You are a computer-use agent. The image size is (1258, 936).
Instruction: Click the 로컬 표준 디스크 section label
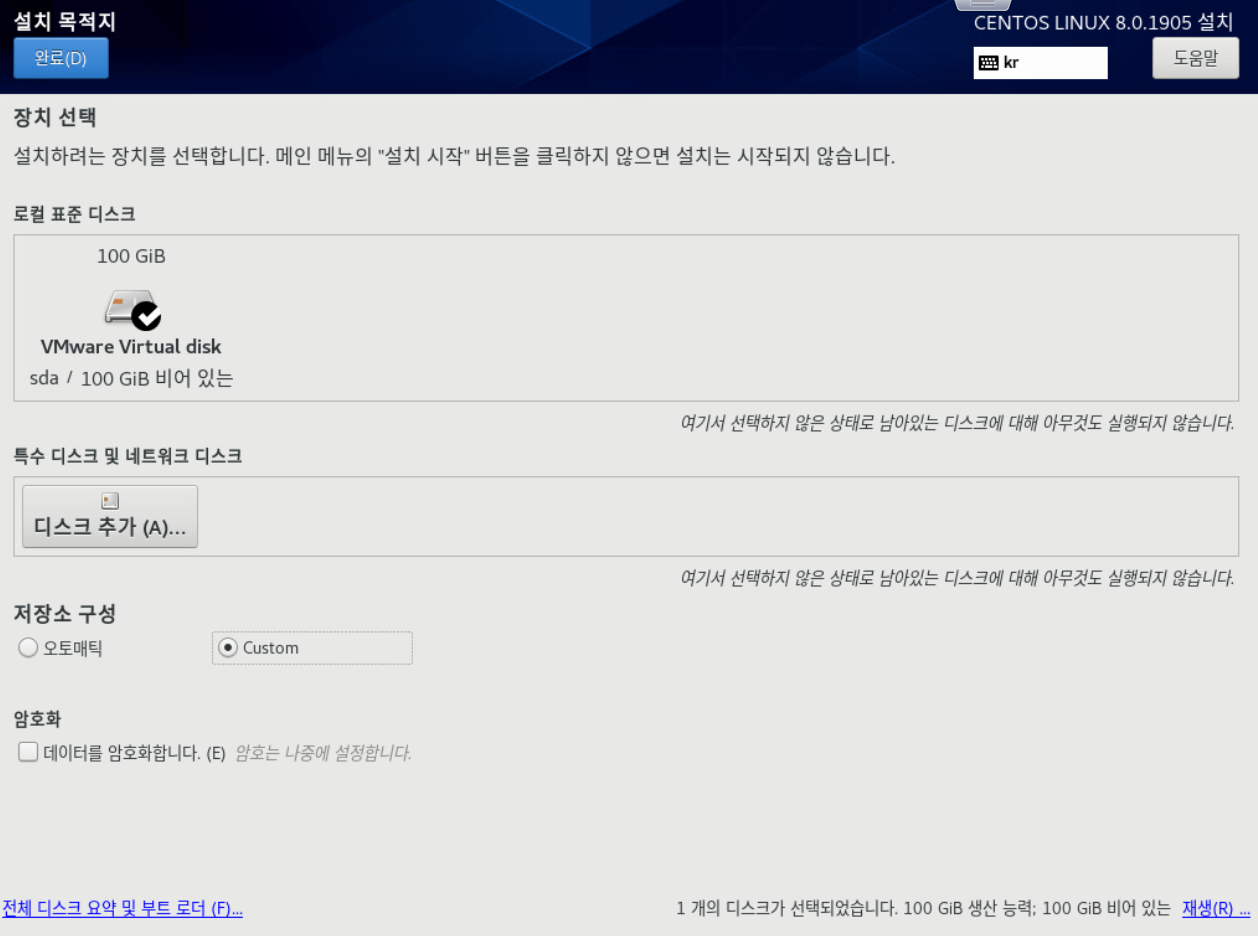tap(74, 214)
